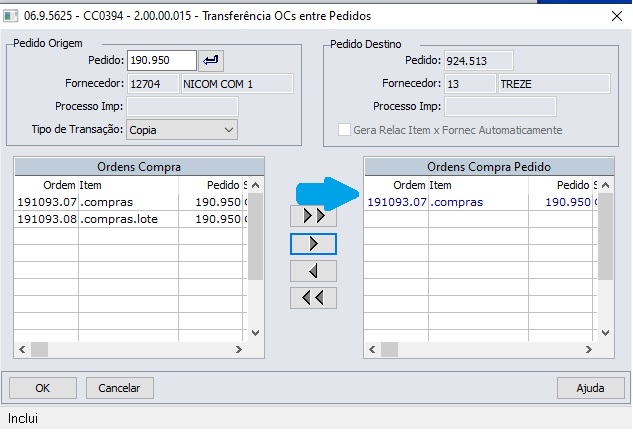Open the Tipo de Transação dropdown
633x433 pixels.
tap(182, 130)
